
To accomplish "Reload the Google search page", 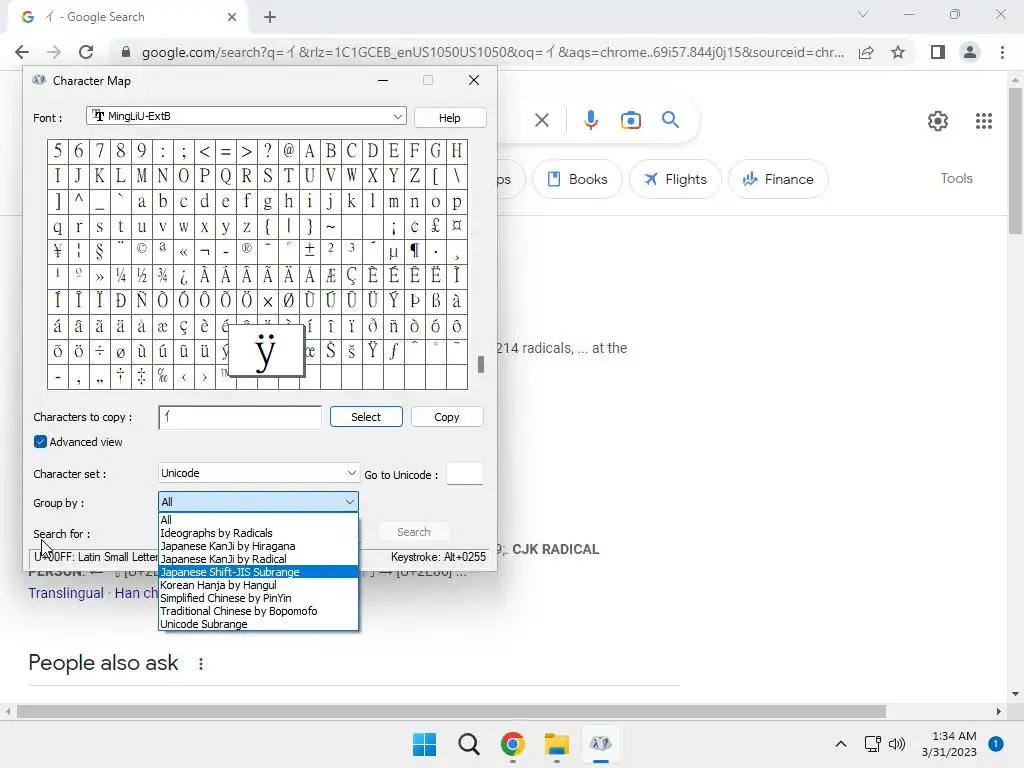I will pyautogui.click(x=86, y=52).
